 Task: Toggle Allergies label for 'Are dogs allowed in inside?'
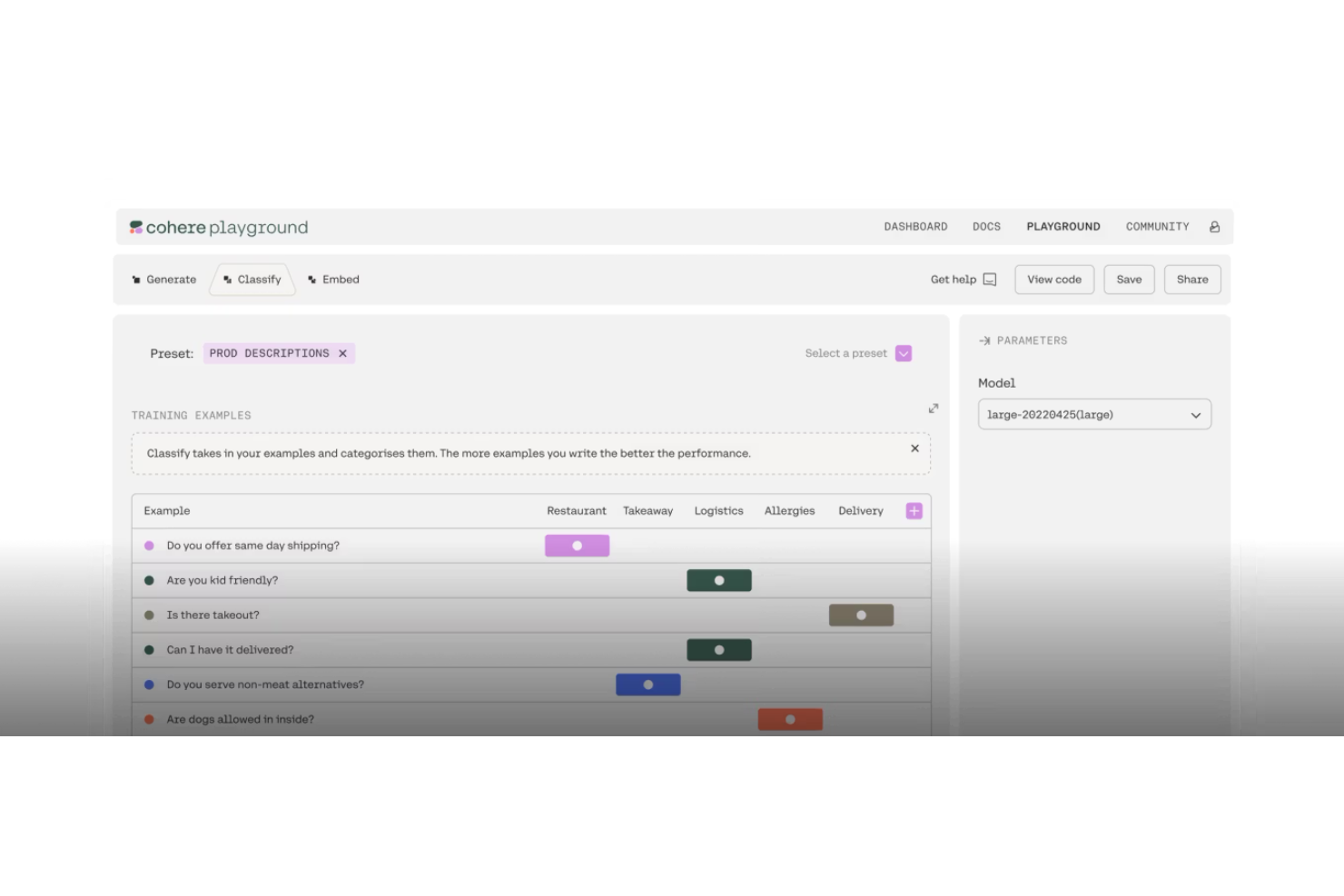click(789, 718)
